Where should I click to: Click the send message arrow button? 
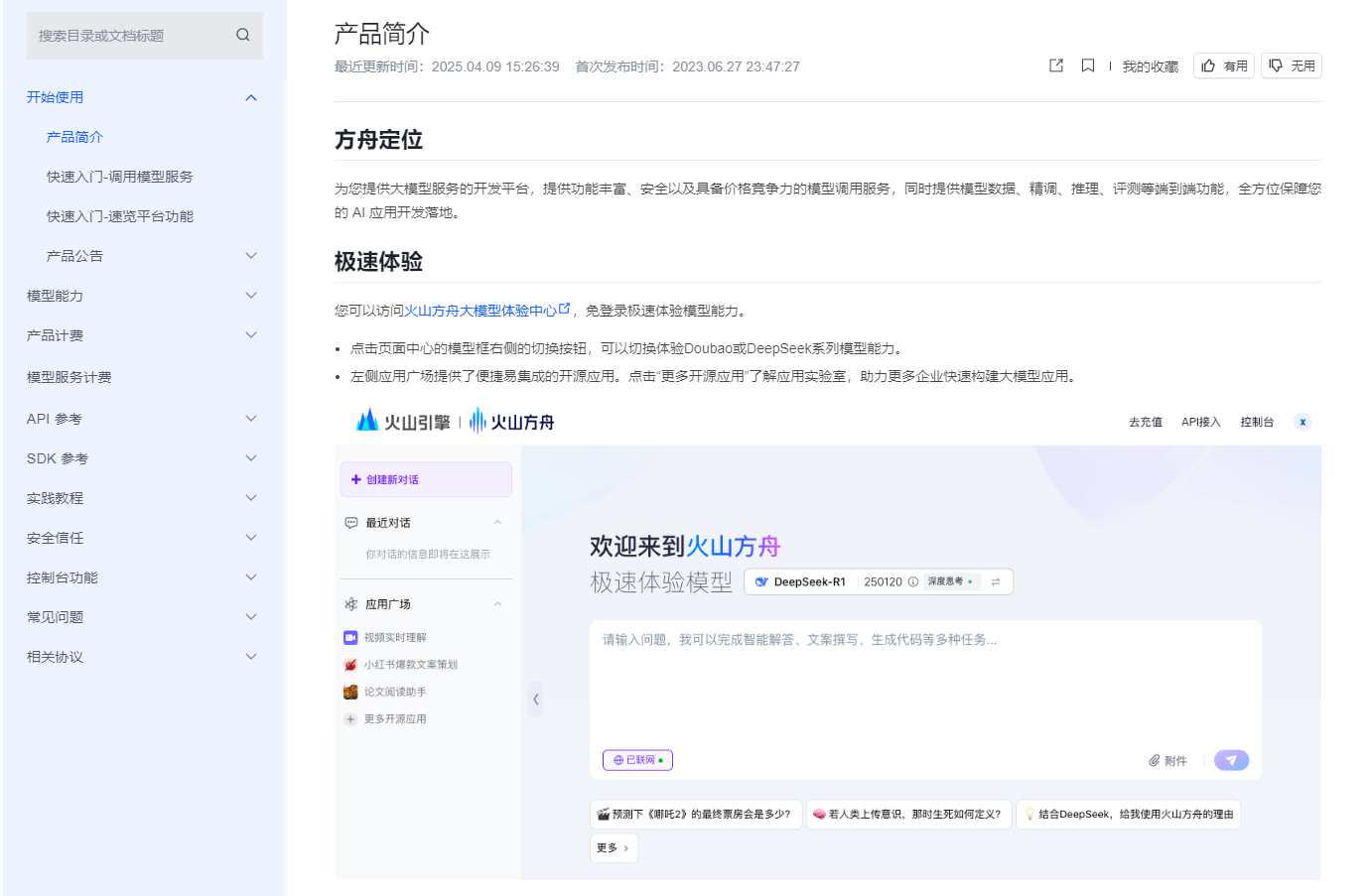1231,760
